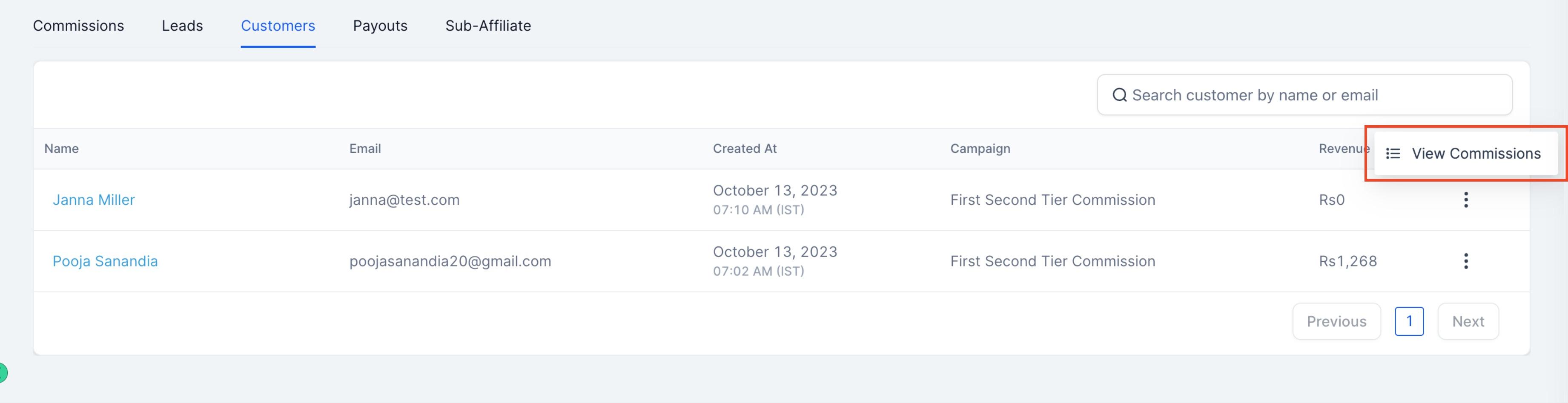The width and height of the screenshot is (1568, 403).
Task: Select page 1 in pagination
Action: 1408,321
